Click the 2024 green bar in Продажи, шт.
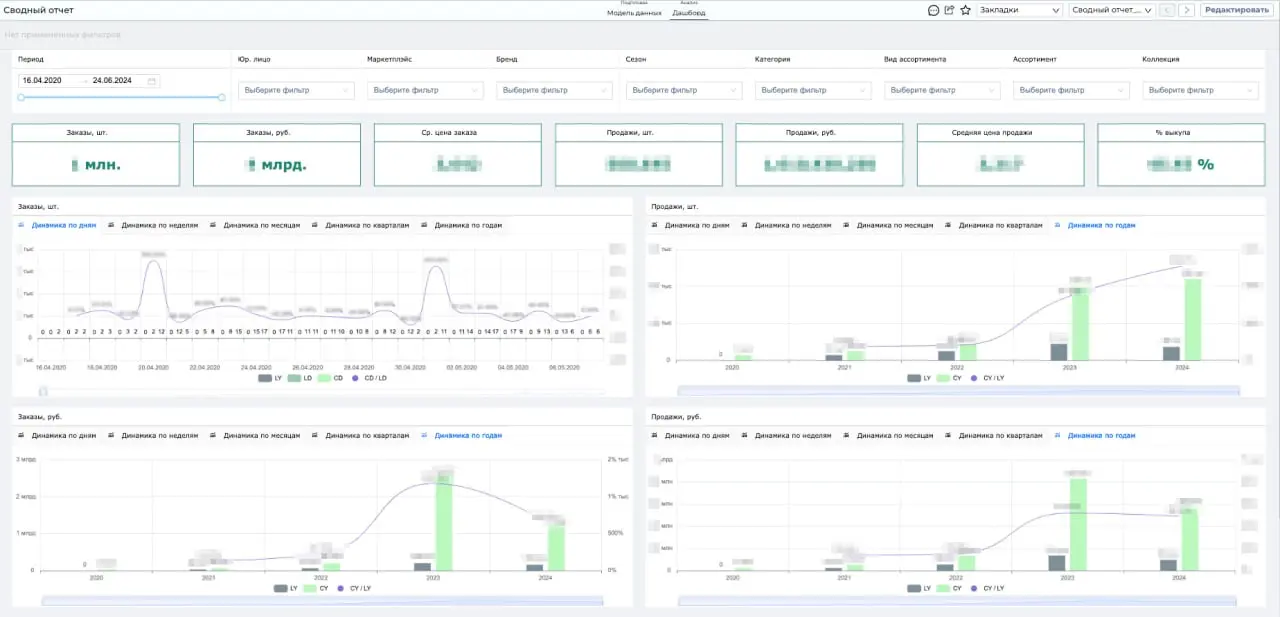This screenshot has height=617, width=1280. [1193, 319]
